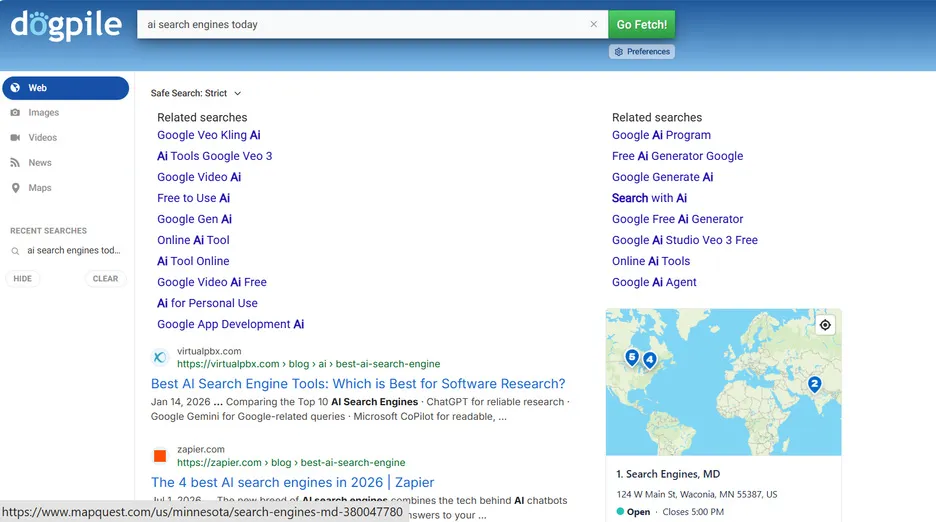The image size is (936, 522).
Task: Open related search Google Veo Kling Ai
Action: coord(208,135)
